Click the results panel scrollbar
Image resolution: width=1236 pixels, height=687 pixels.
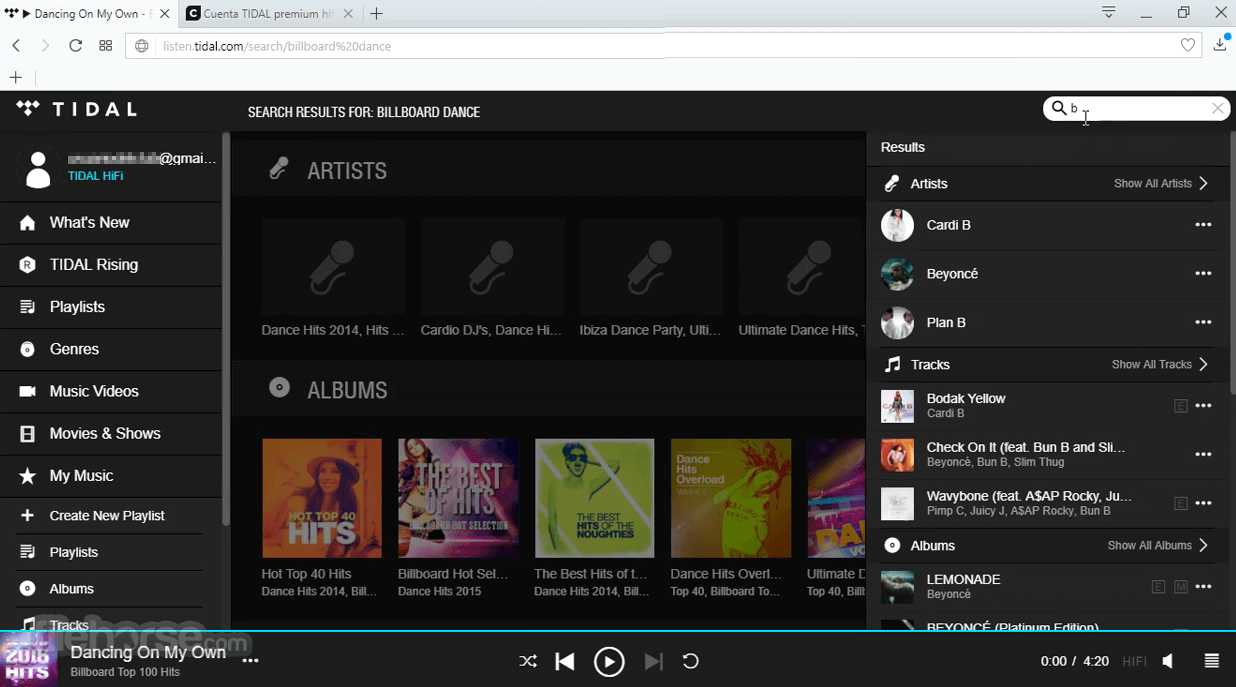point(1231,262)
